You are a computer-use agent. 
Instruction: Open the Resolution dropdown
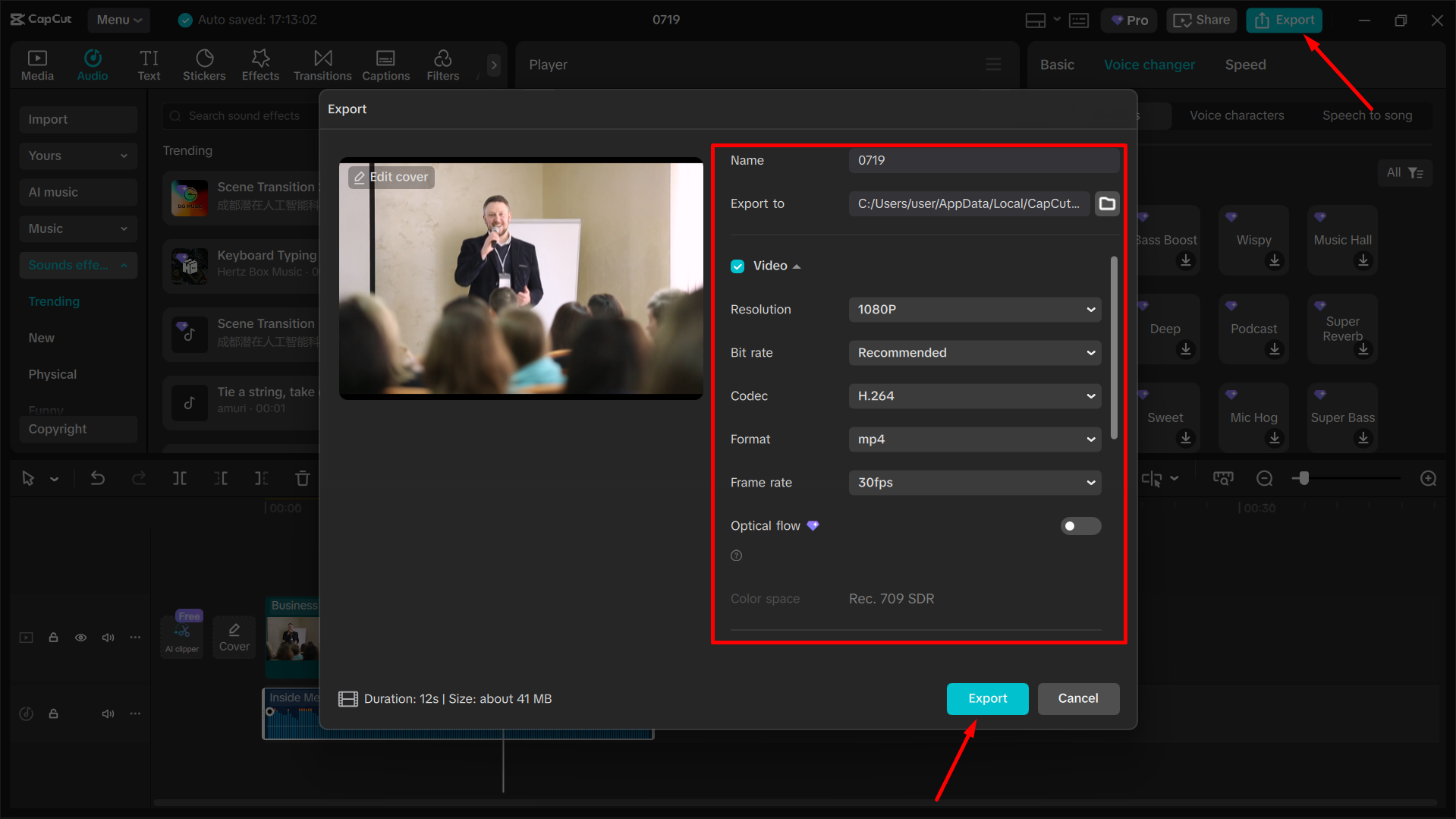974,309
